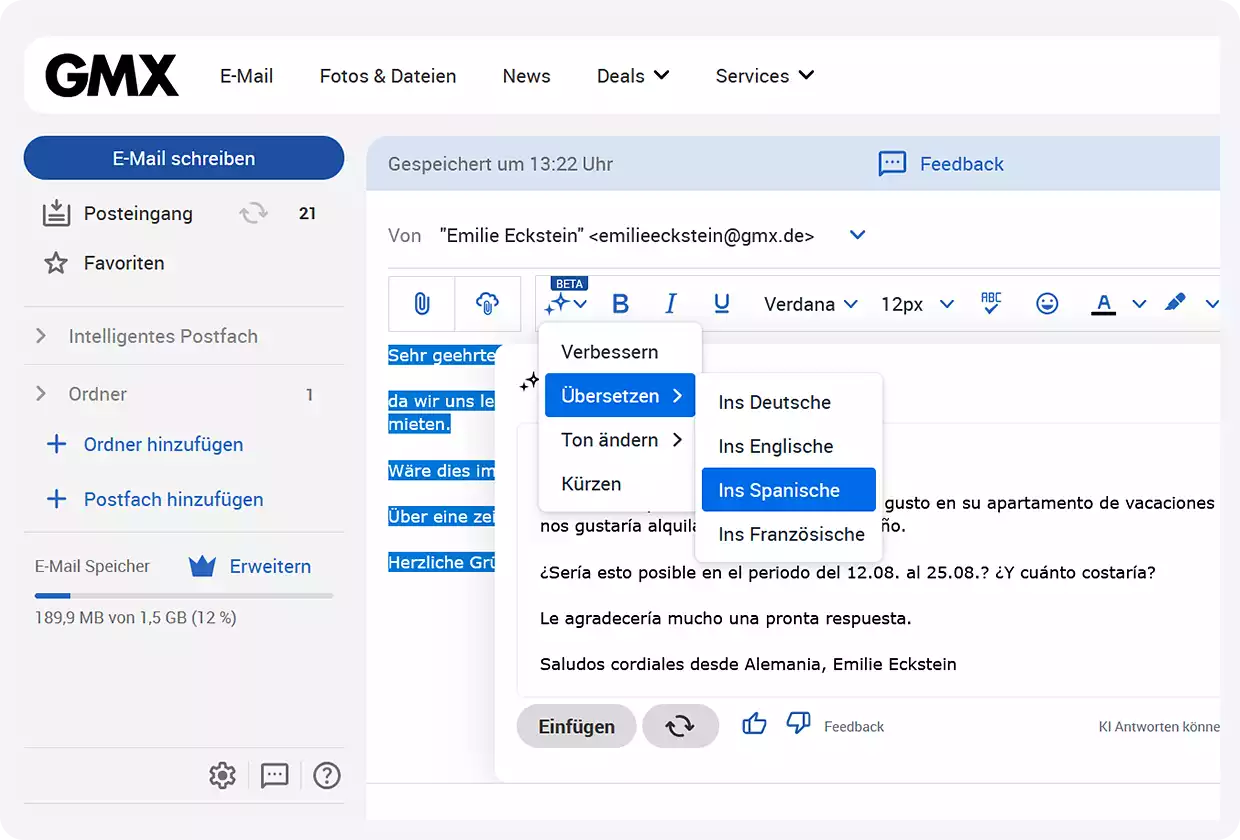Open the Services dropdown menu

(x=765, y=76)
